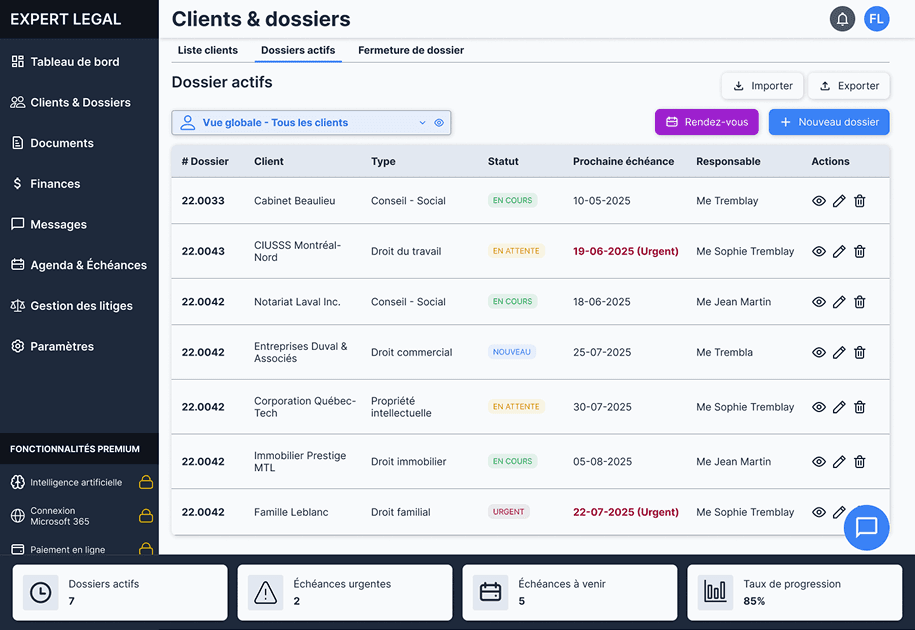The image size is (915, 630).
Task: Click the Nouveau dossier button
Action: (828, 122)
